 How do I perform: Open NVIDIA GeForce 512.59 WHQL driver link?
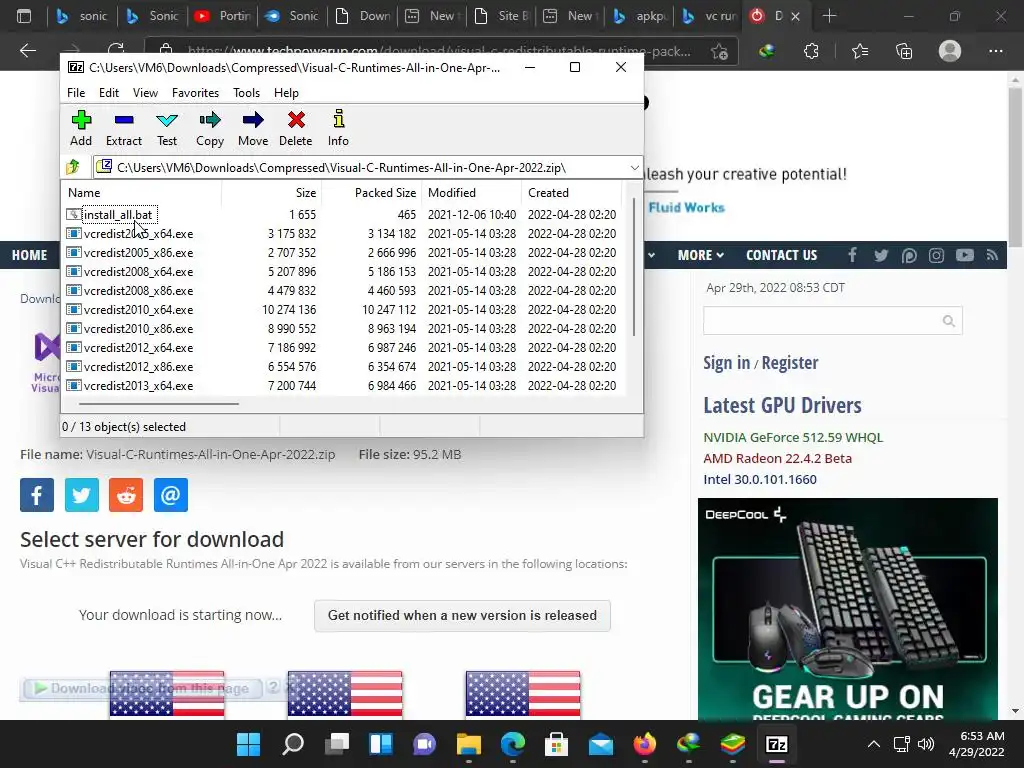pos(793,438)
